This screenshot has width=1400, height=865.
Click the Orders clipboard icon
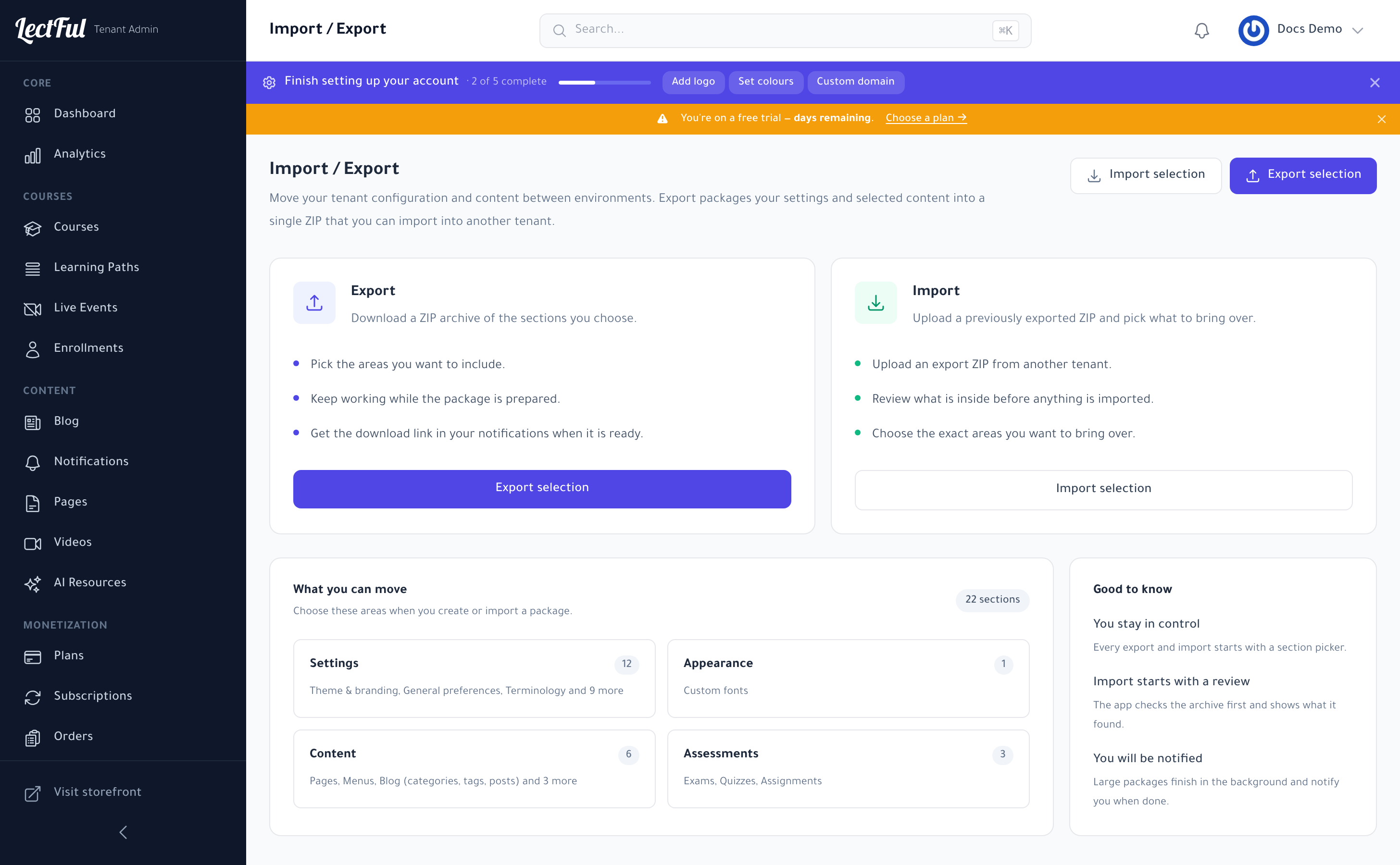33,738
